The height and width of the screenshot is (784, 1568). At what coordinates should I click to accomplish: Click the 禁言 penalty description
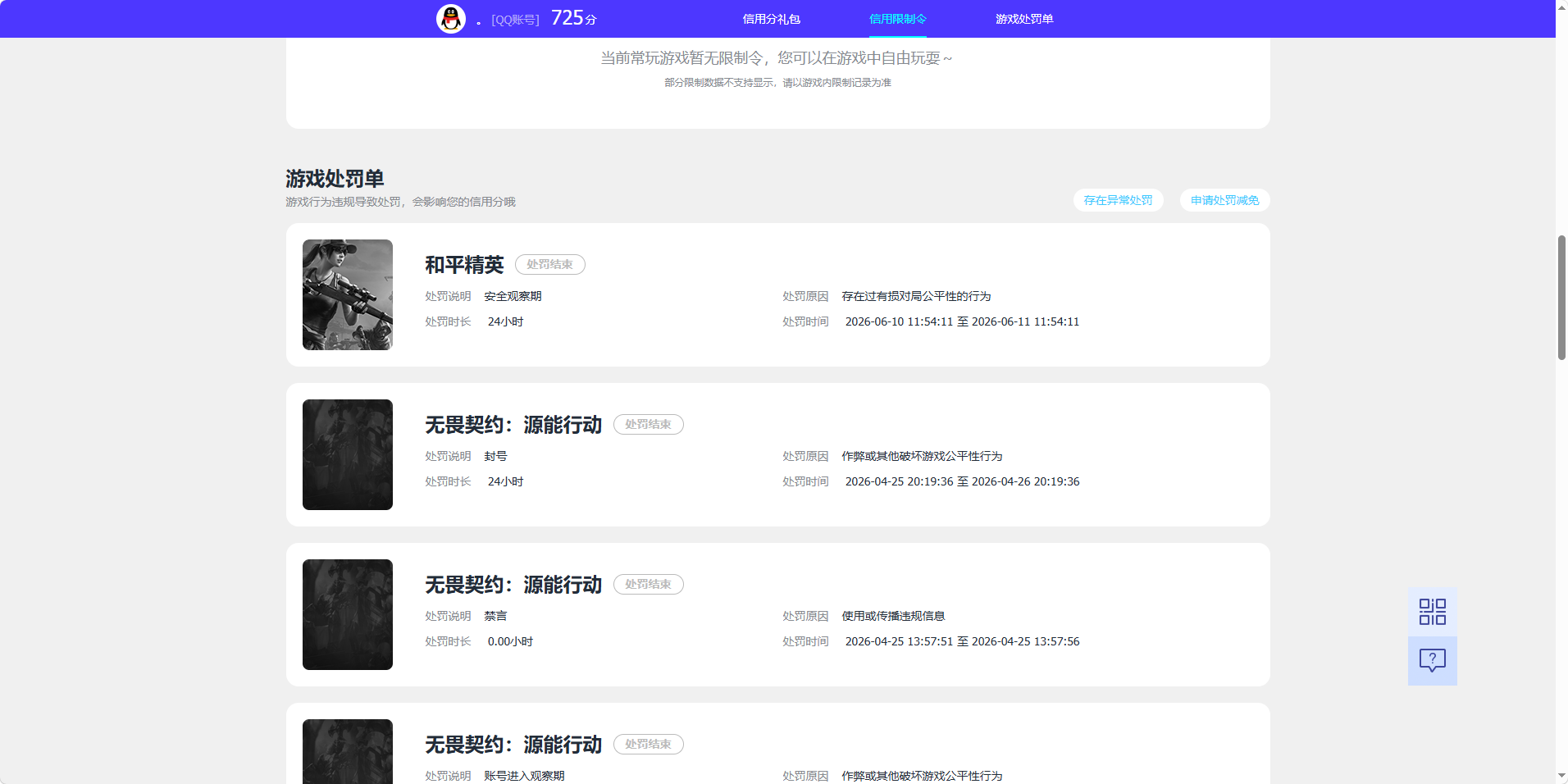[495, 616]
